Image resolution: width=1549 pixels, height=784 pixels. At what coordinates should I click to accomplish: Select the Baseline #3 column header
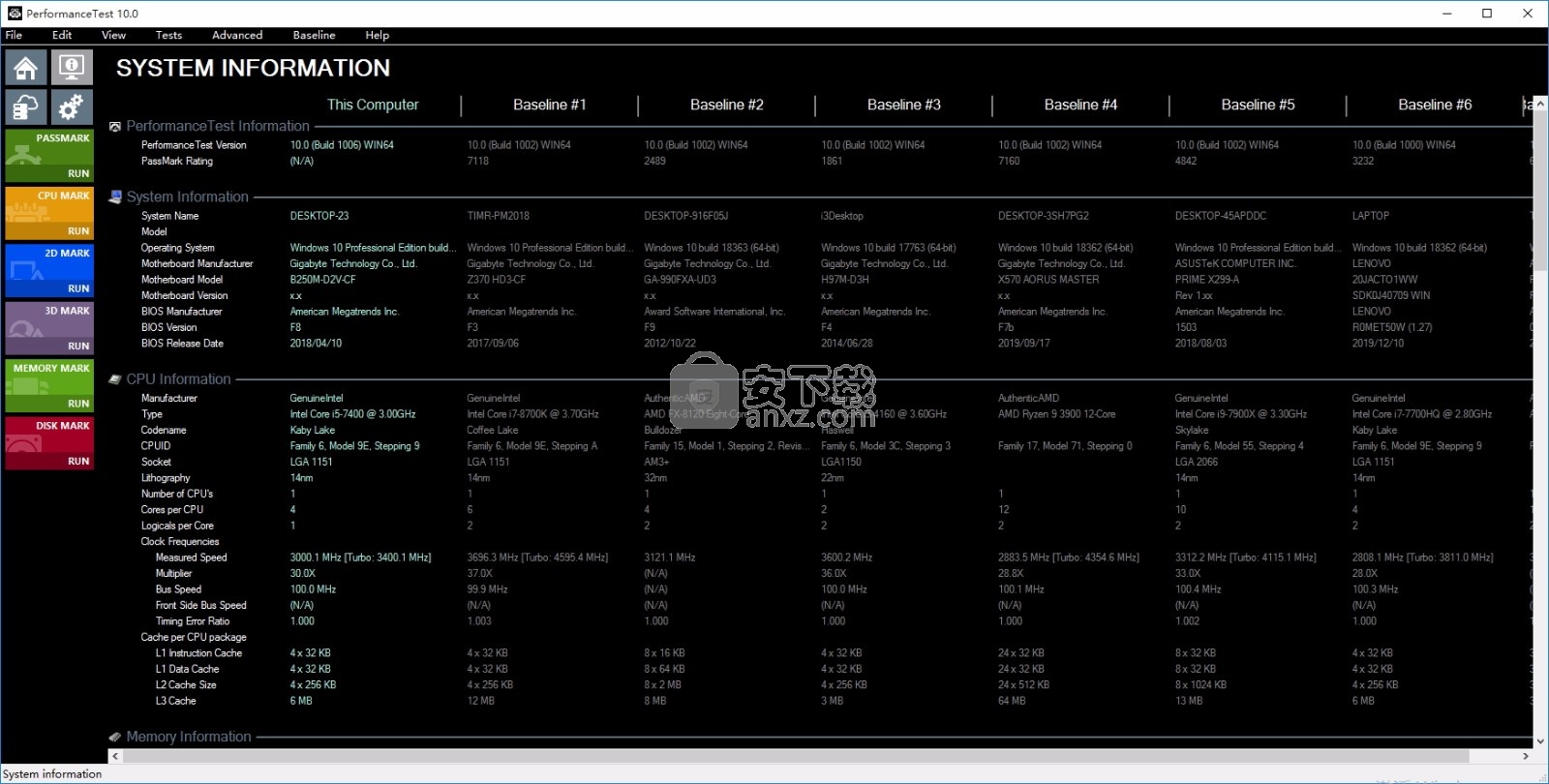point(904,105)
